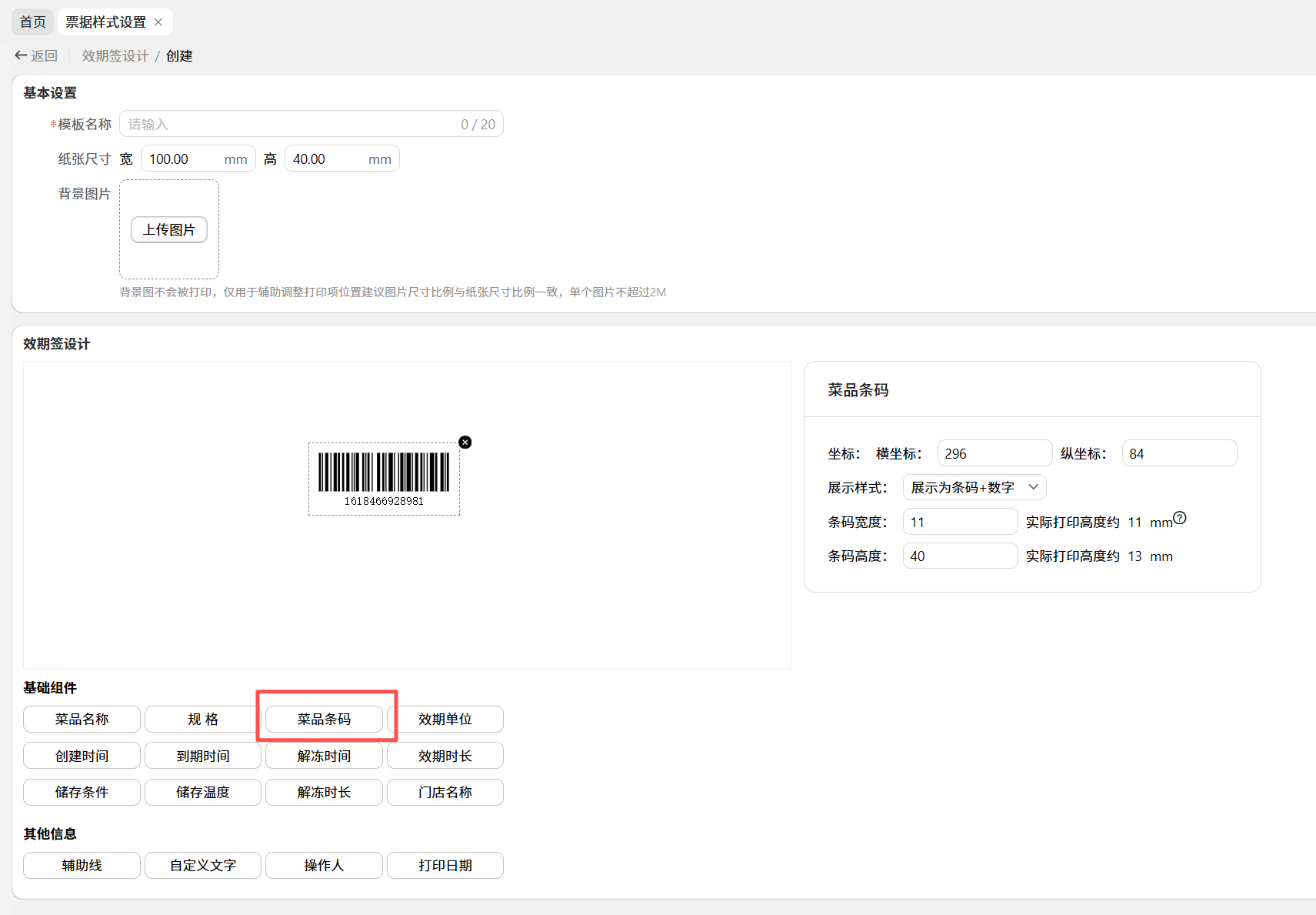The height and width of the screenshot is (915, 1316).
Task: Open help tooltip beside 条码宽度 mm
Action: [x=1180, y=518]
